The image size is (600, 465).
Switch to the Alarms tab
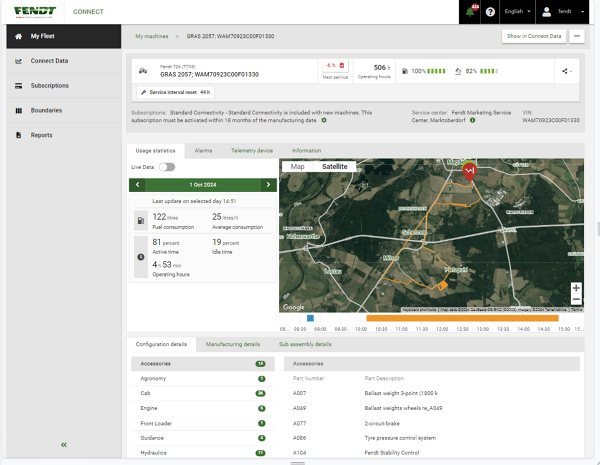tap(203, 150)
